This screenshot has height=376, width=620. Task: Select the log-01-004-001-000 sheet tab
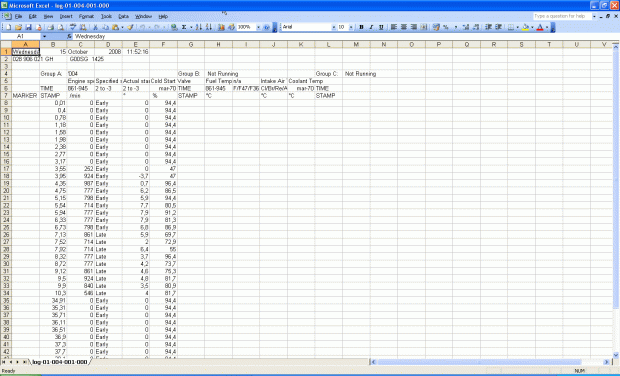[60, 362]
